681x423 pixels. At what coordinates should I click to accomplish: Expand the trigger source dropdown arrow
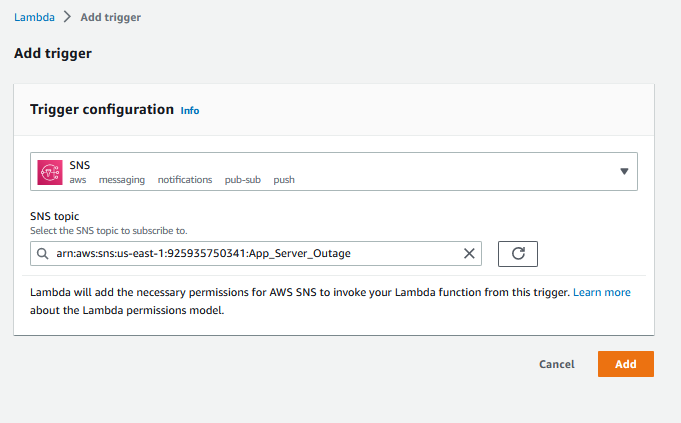click(624, 171)
